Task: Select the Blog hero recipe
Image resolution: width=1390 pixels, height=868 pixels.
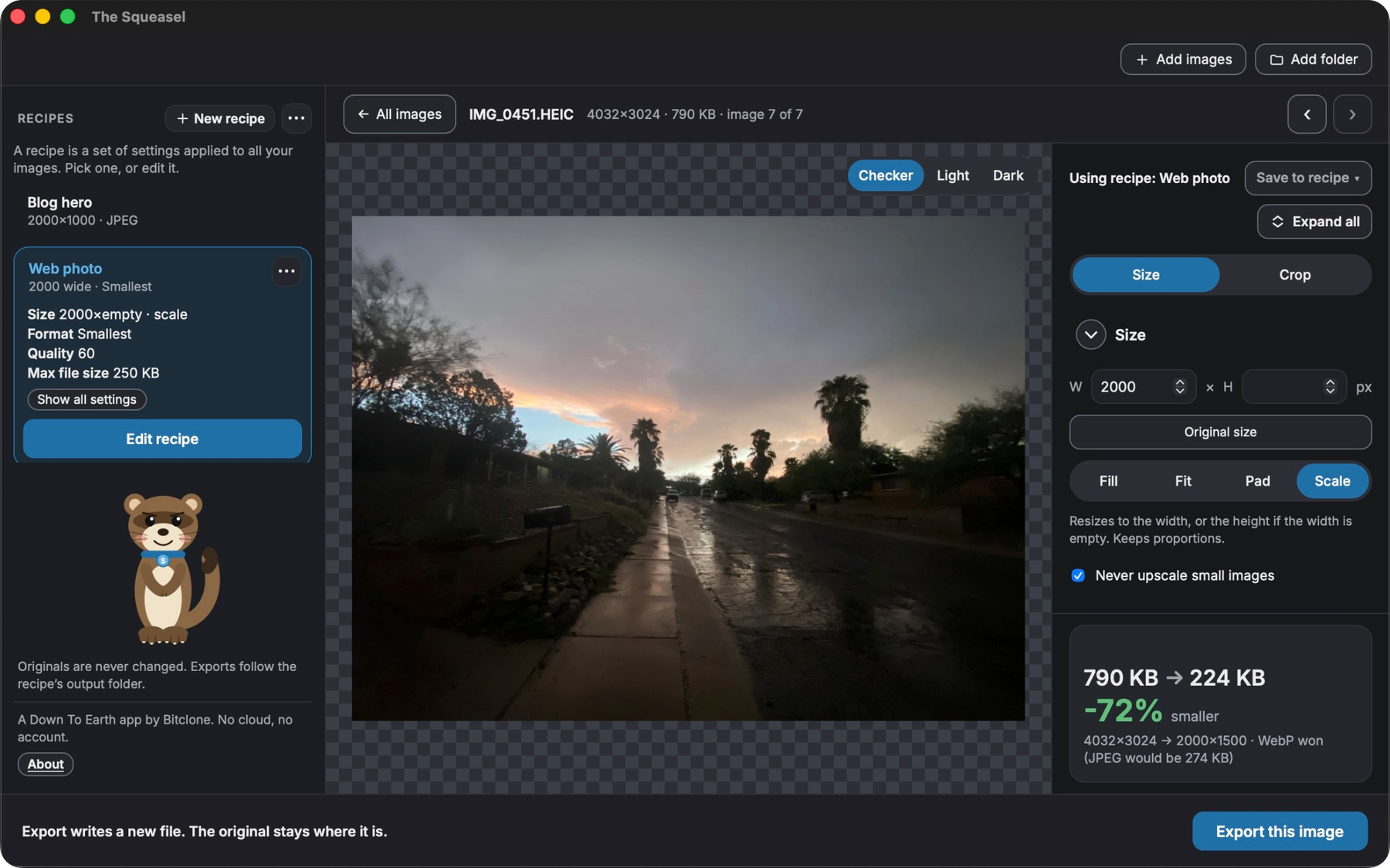Action: tap(162, 211)
